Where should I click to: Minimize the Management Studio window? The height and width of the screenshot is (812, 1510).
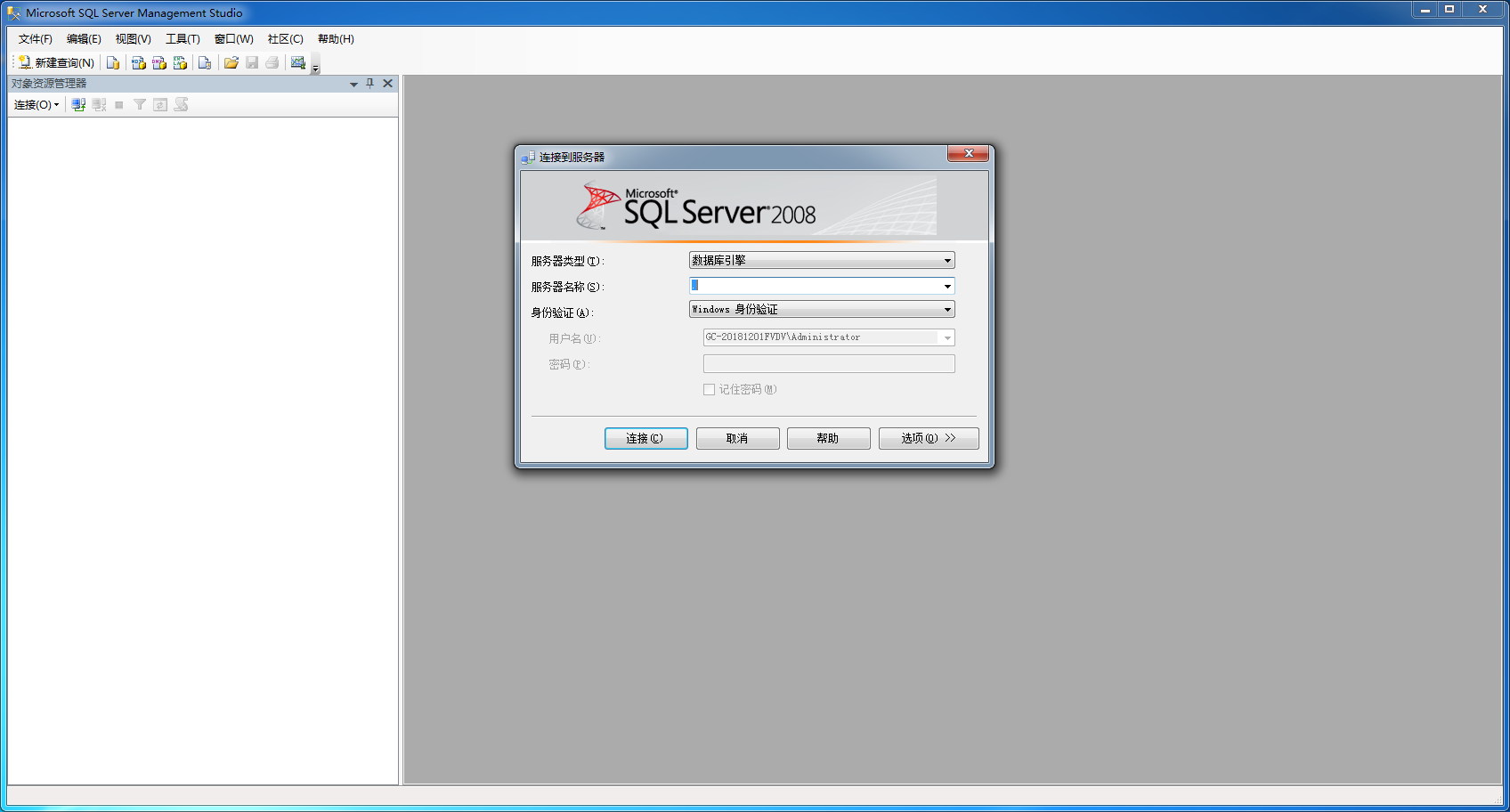coord(1425,9)
